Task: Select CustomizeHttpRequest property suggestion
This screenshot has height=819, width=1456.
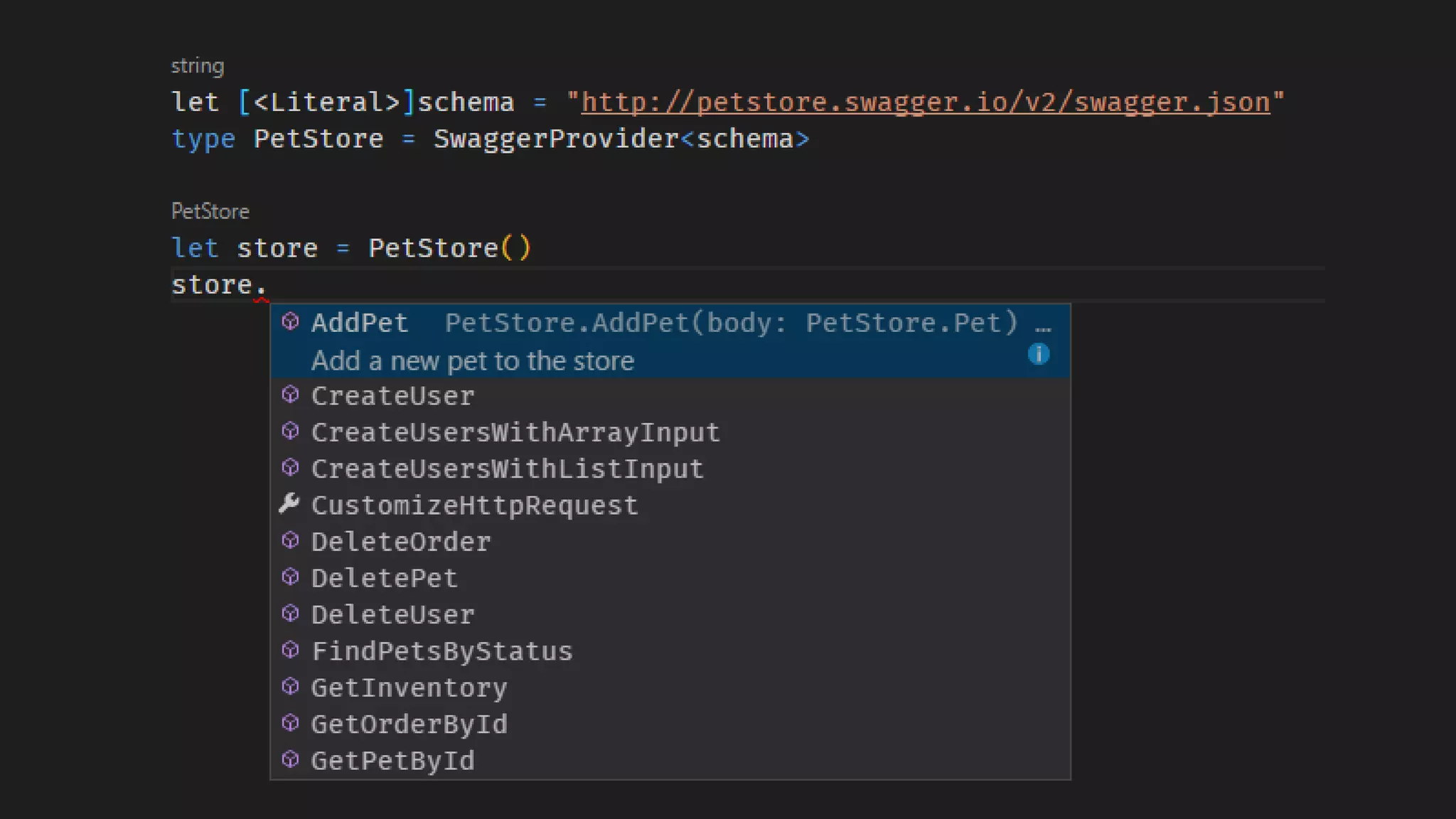Action: 670,505
